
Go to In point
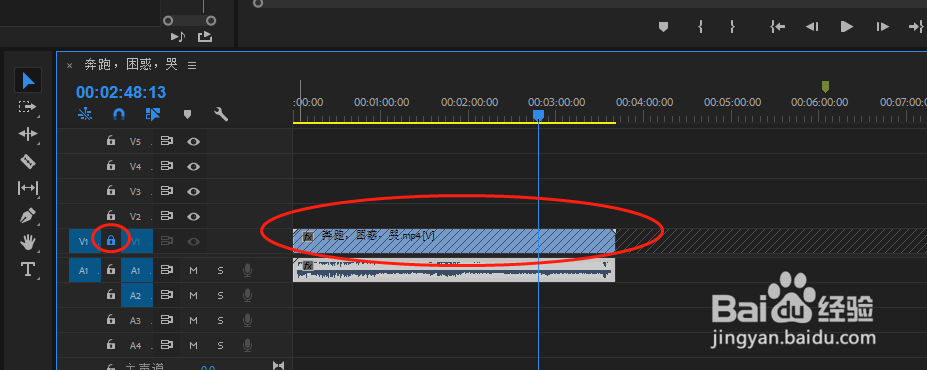click(777, 27)
